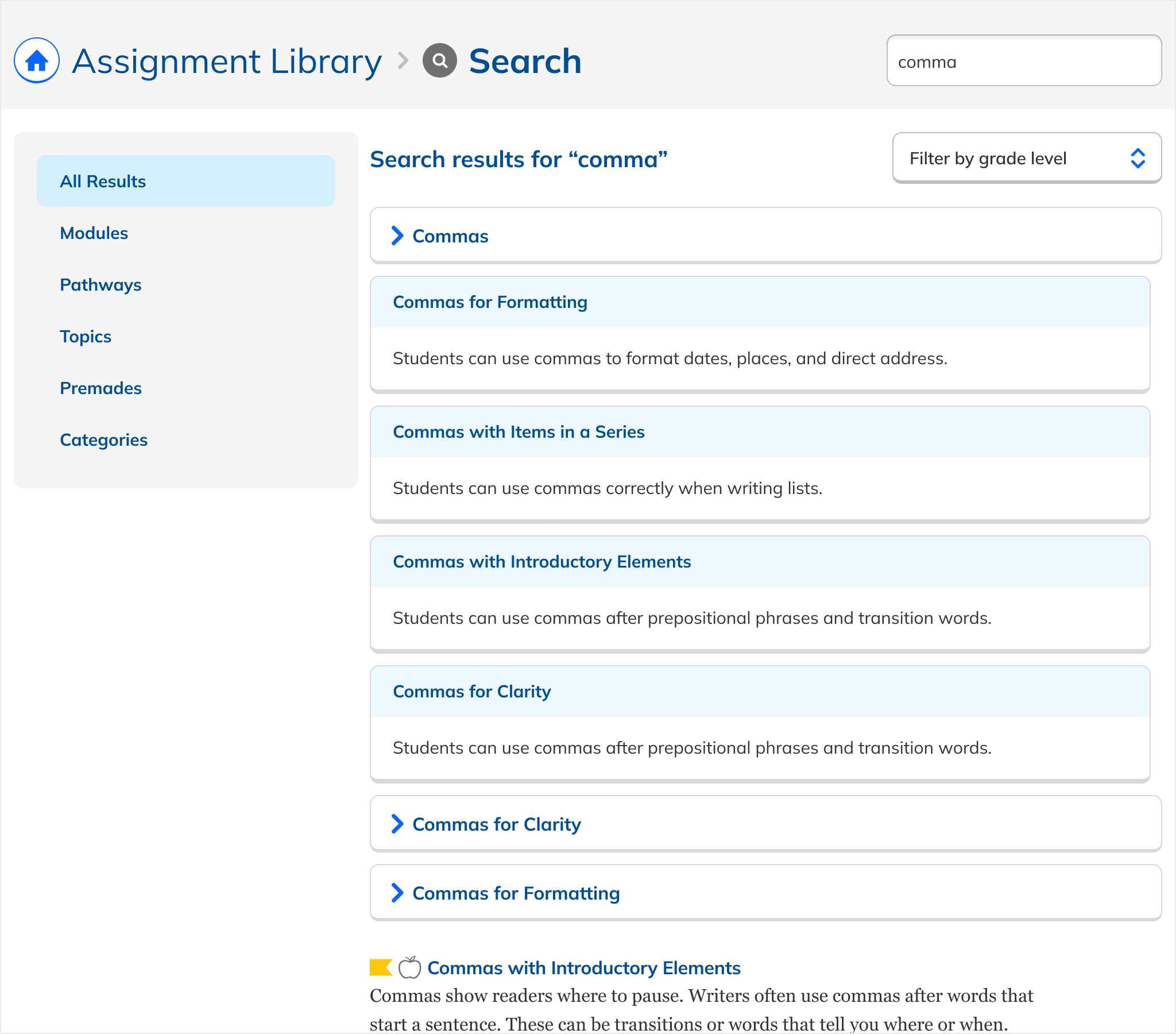This screenshot has height=1034, width=1176.
Task: Expand the Commas for Clarity chevron
Action: tap(397, 824)
